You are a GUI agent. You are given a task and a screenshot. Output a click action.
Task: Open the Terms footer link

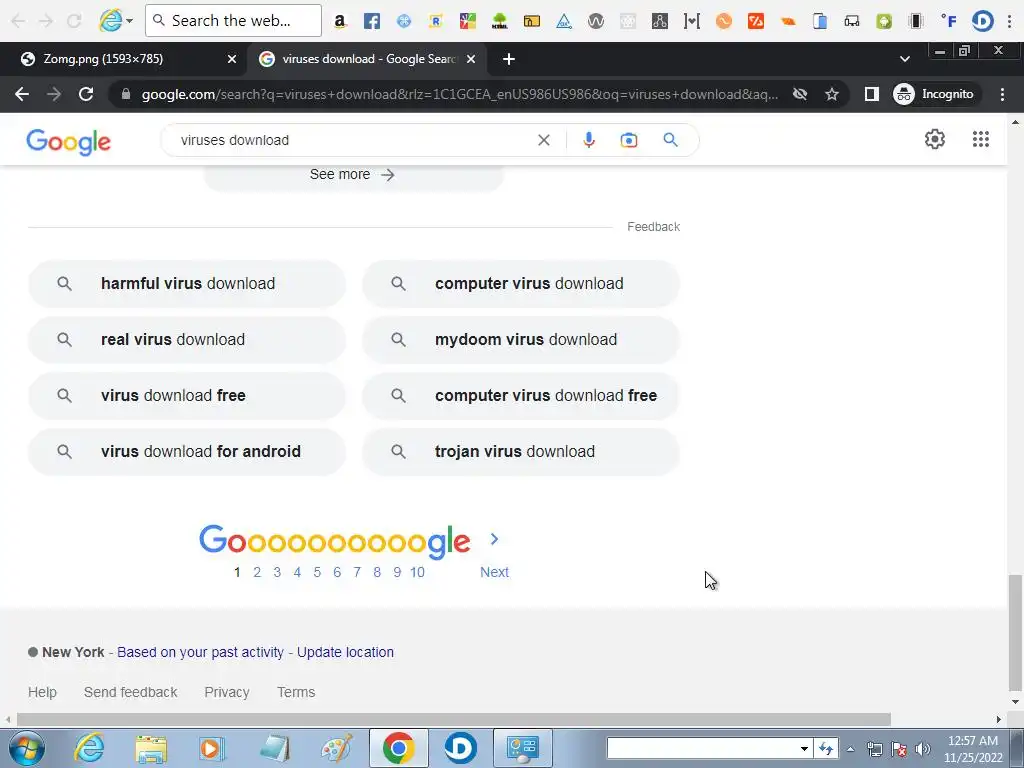click(x=296, y=692)
